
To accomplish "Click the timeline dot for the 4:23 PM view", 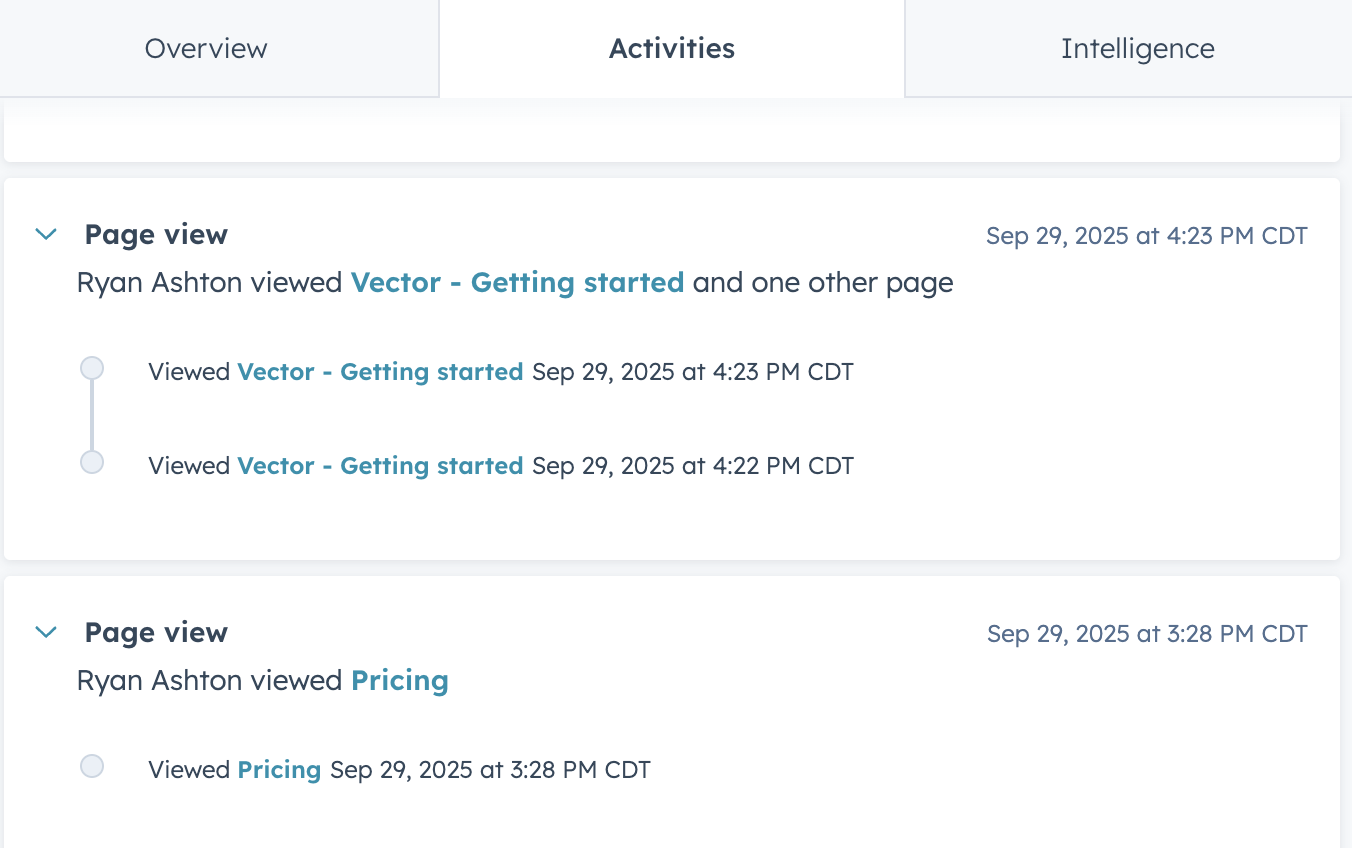I will point(92,368).
